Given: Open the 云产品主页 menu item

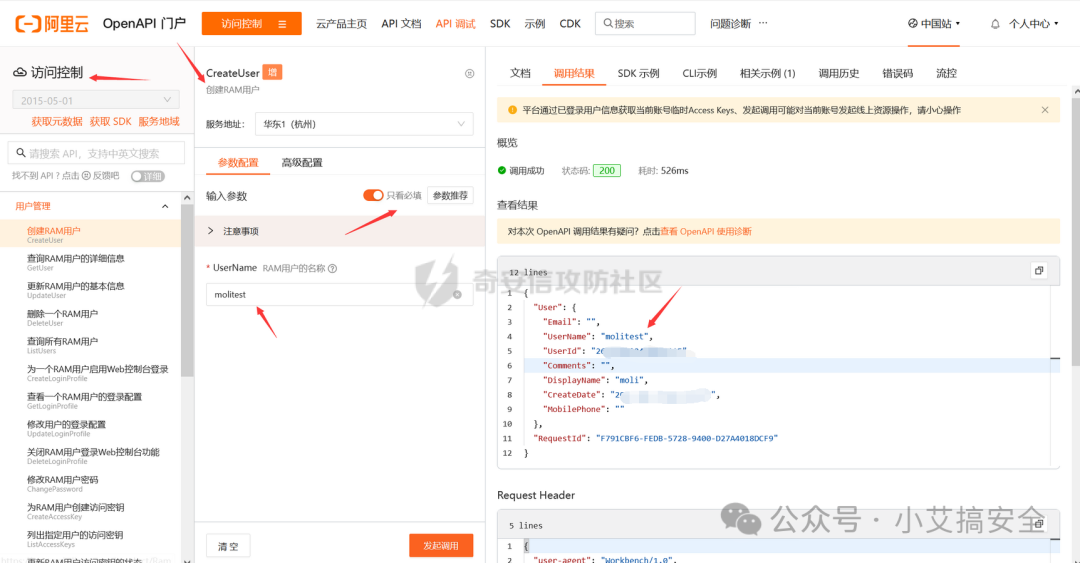Looking at the screenshot, I should 341,23.
